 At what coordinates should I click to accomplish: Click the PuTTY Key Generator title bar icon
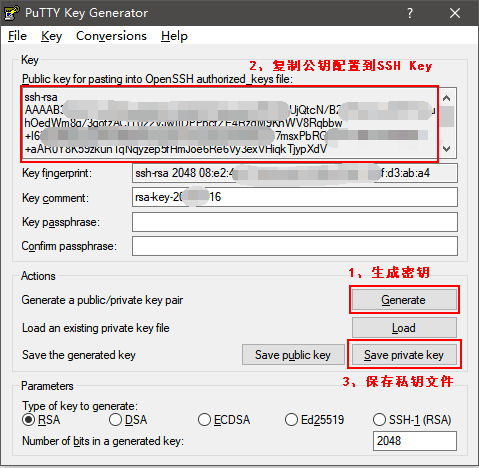[x=11, y=13]
